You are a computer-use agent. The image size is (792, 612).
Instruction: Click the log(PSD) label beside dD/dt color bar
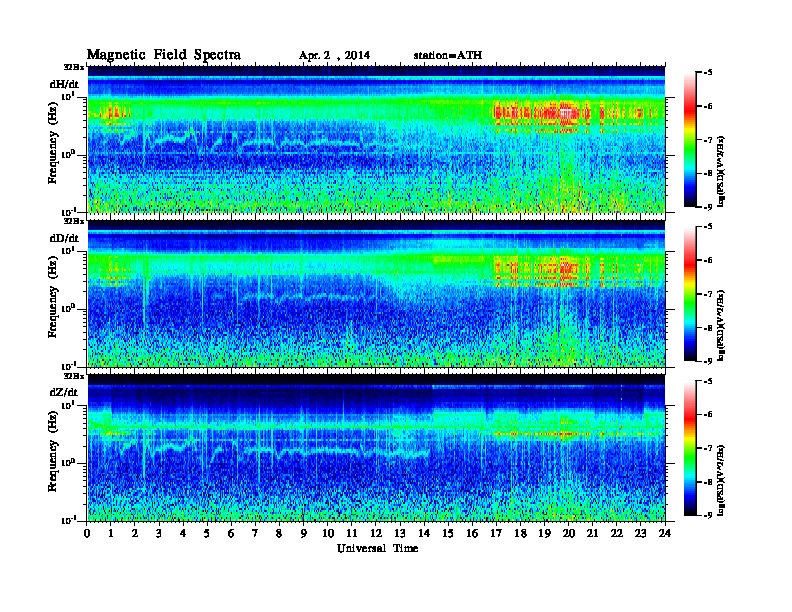coord(721,325)
